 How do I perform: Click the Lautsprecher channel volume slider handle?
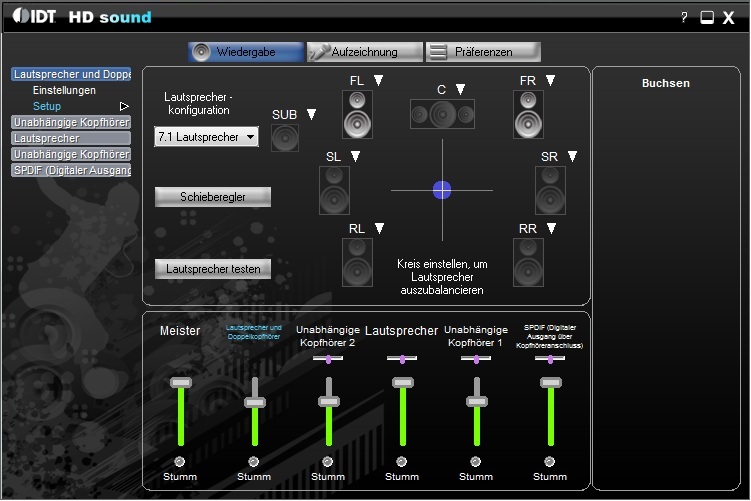(x=403, y=382)
